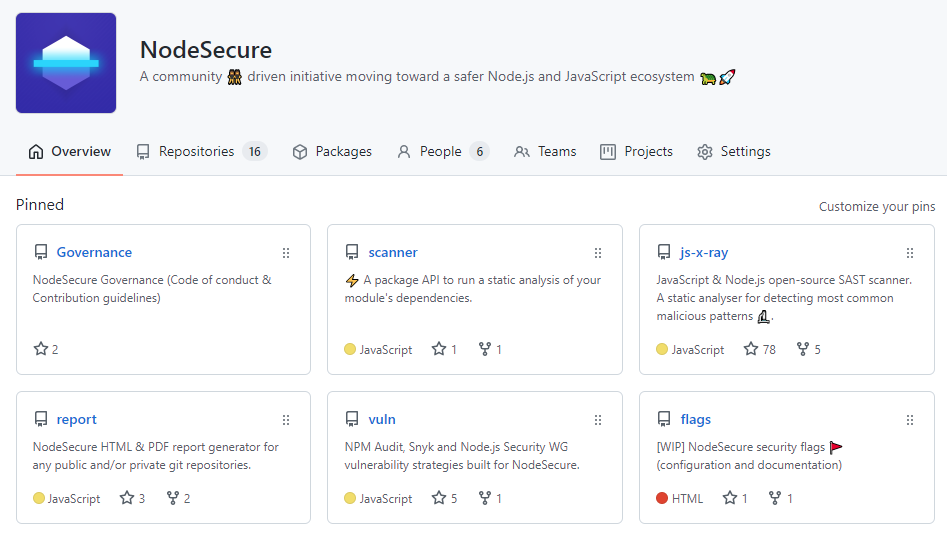Go to the Settings tab

(x=734, y=152)
